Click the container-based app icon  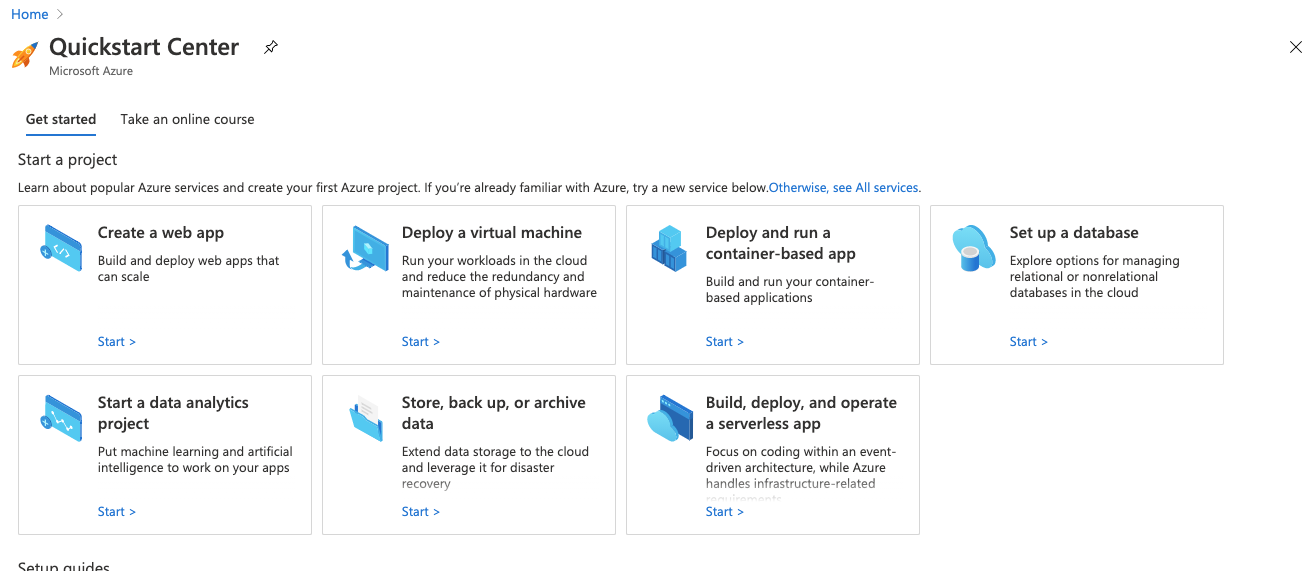pyautogui.click(x=669, y=248)
